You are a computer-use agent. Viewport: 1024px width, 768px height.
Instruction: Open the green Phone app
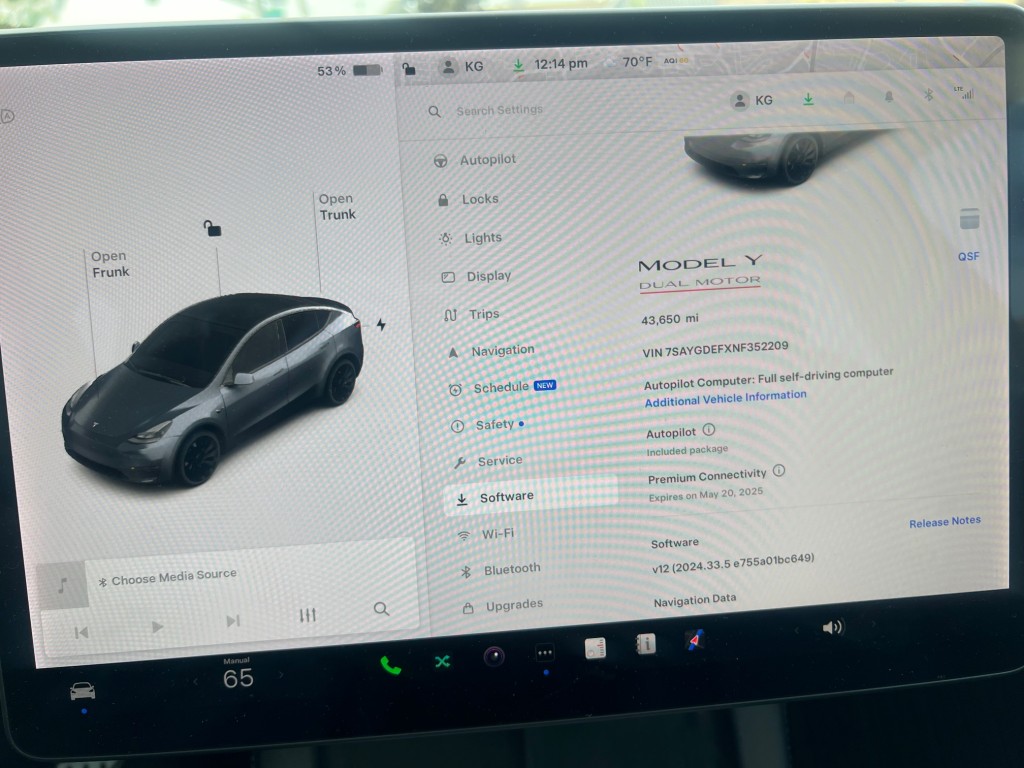(391, 665)
